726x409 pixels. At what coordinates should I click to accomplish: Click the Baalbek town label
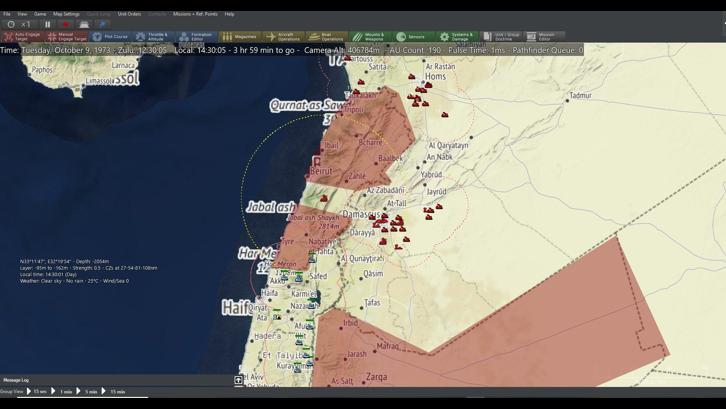(x=390, y=158)
